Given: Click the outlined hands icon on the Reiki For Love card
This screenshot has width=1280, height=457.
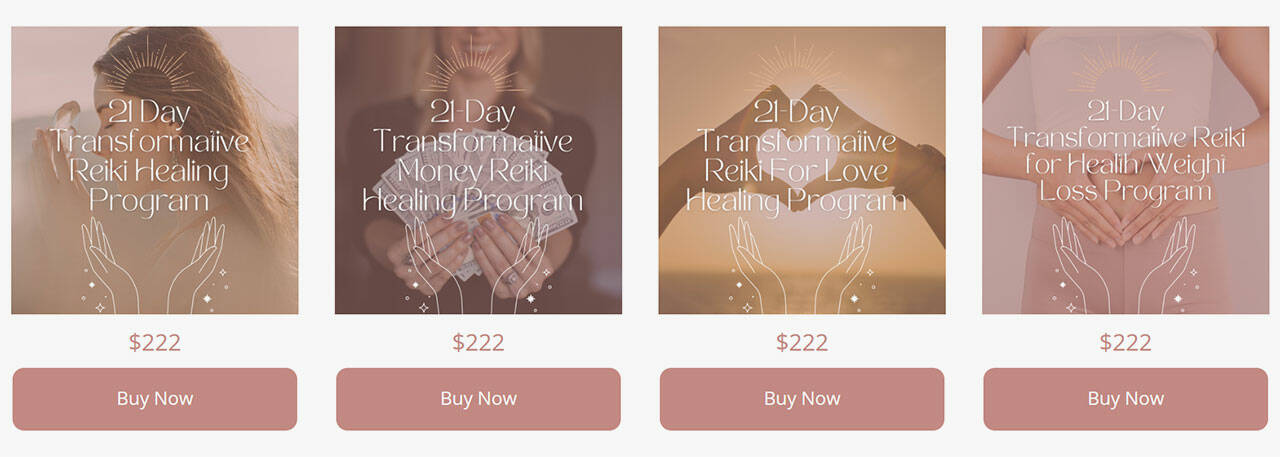Looking at the screenshot, I should pos(801,266).
